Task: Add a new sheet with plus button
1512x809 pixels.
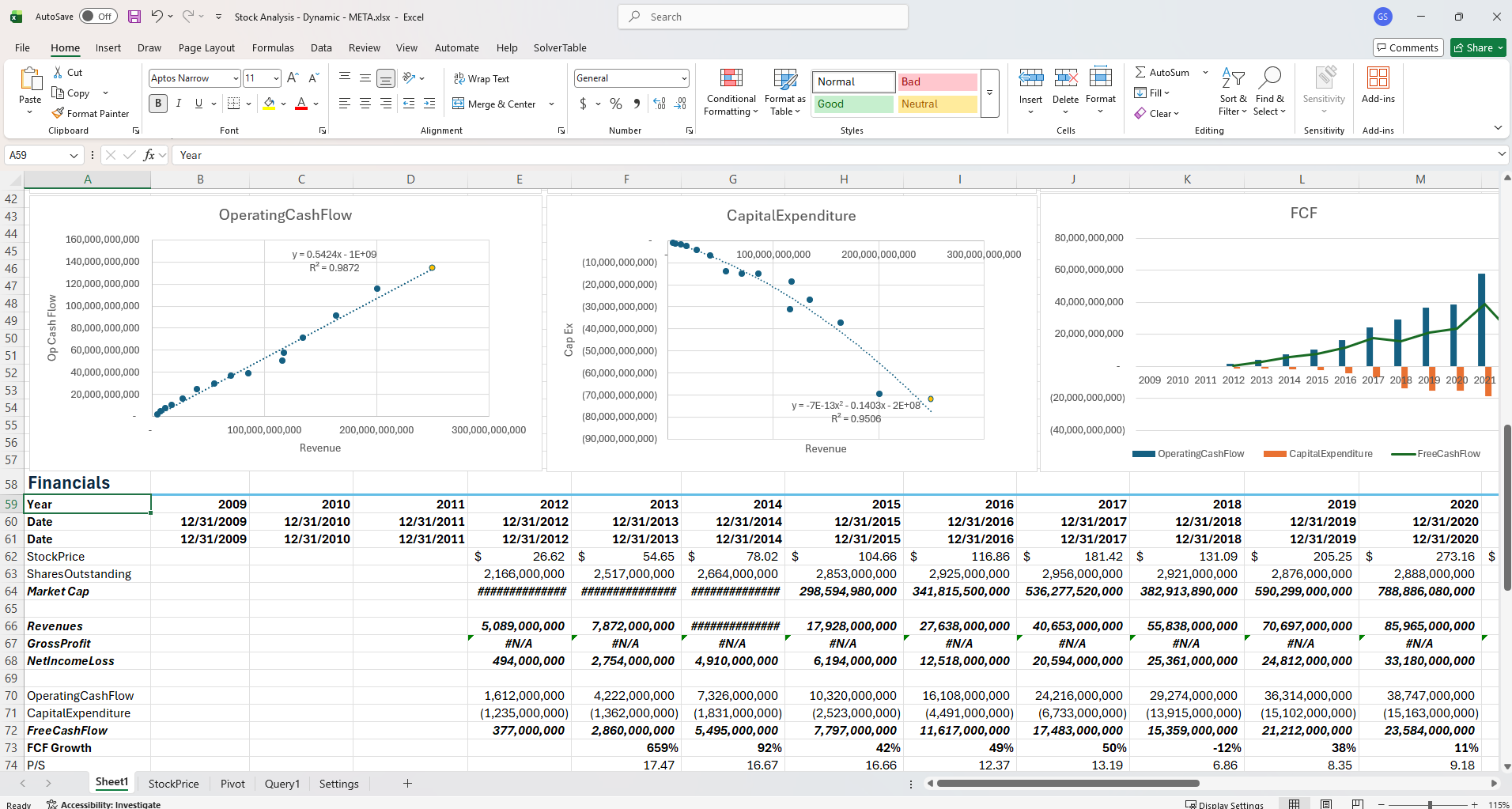Action: [407, 784]
